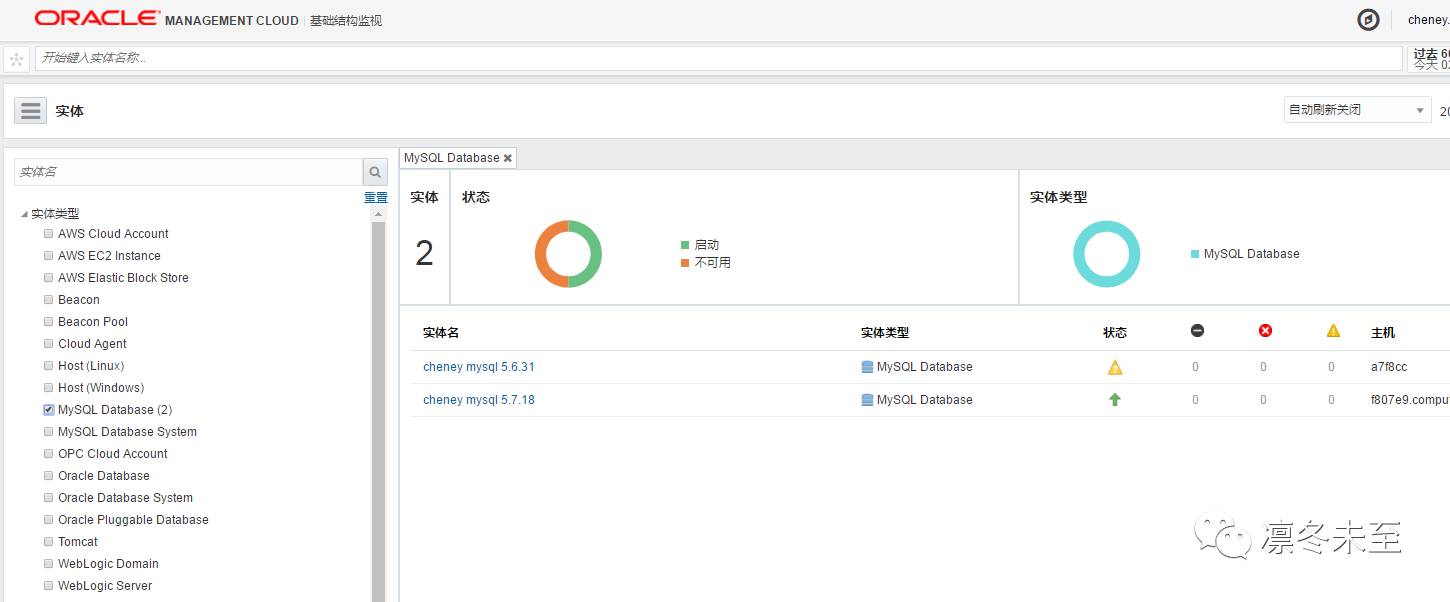
Task: Click orange segment of status donut chart
Action: tap(541, 254)
